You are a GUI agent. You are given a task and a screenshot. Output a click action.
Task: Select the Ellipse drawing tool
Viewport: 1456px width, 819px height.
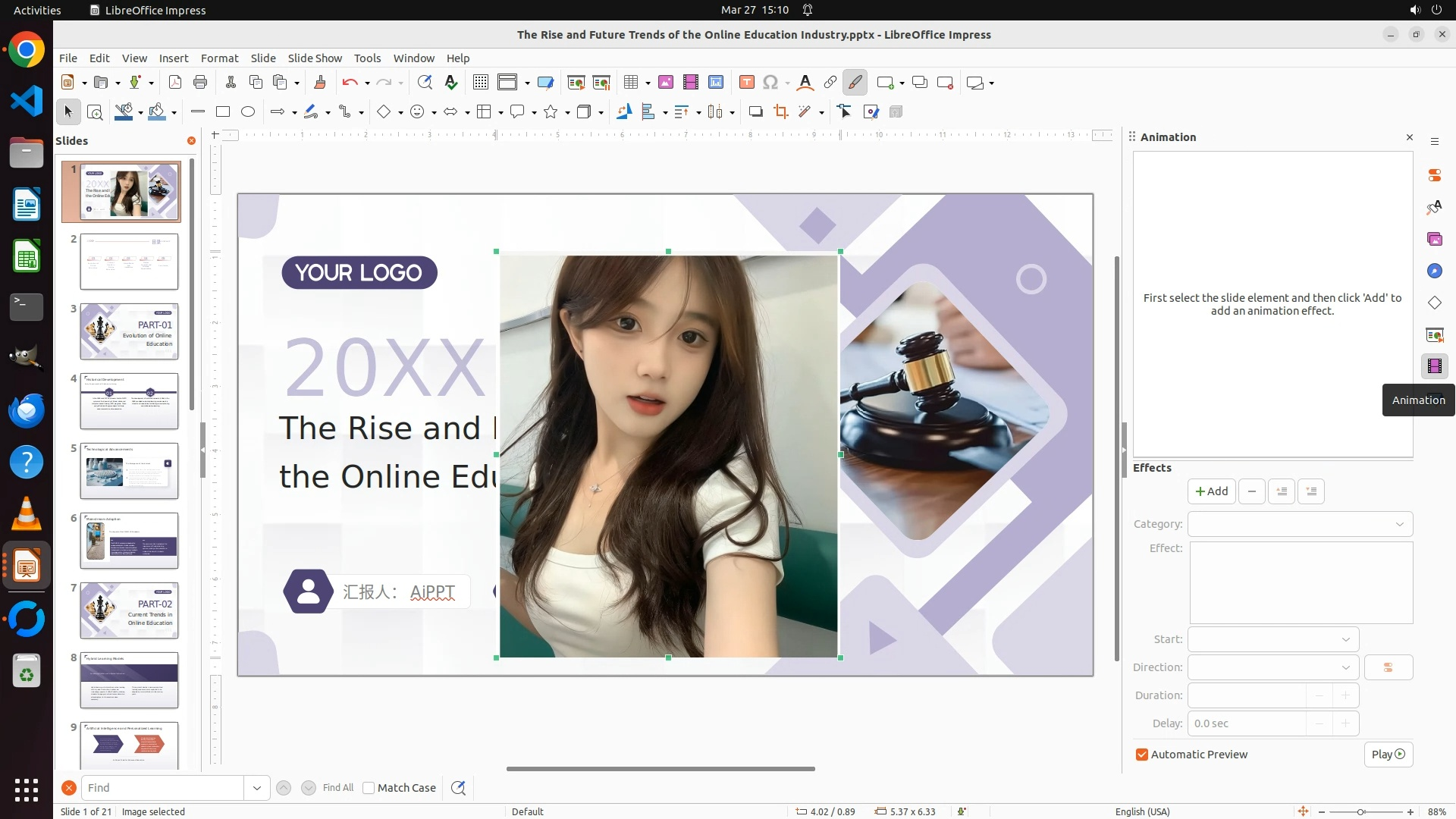tap(248, 112)
